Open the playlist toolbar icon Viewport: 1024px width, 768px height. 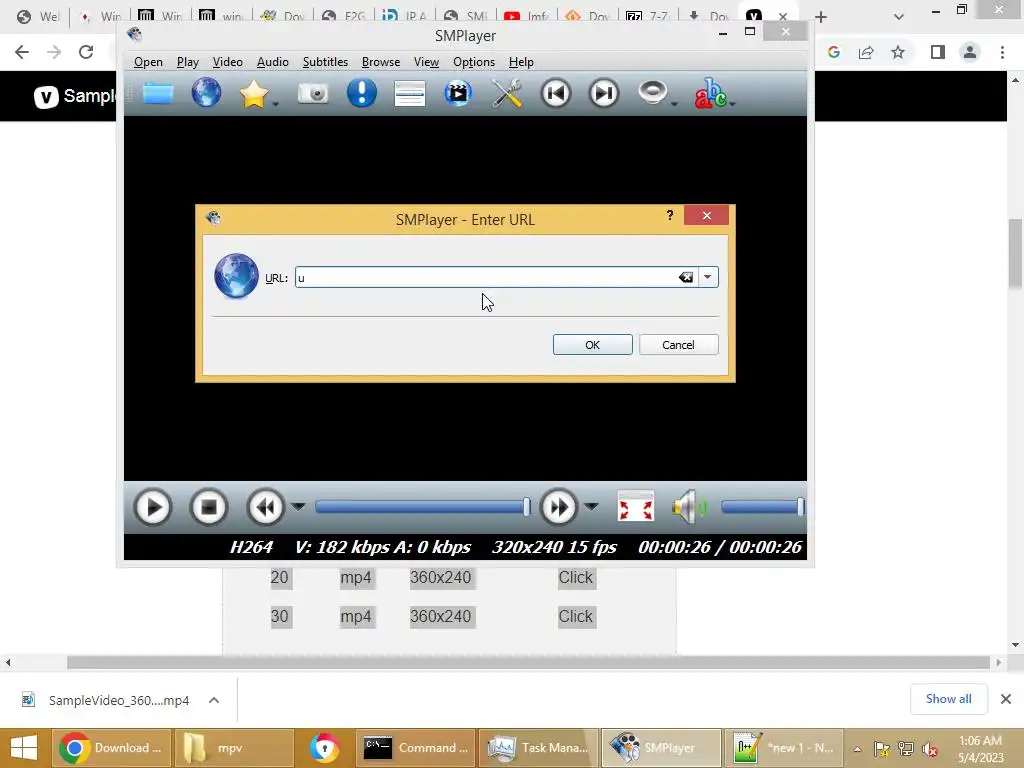[410, 93]
